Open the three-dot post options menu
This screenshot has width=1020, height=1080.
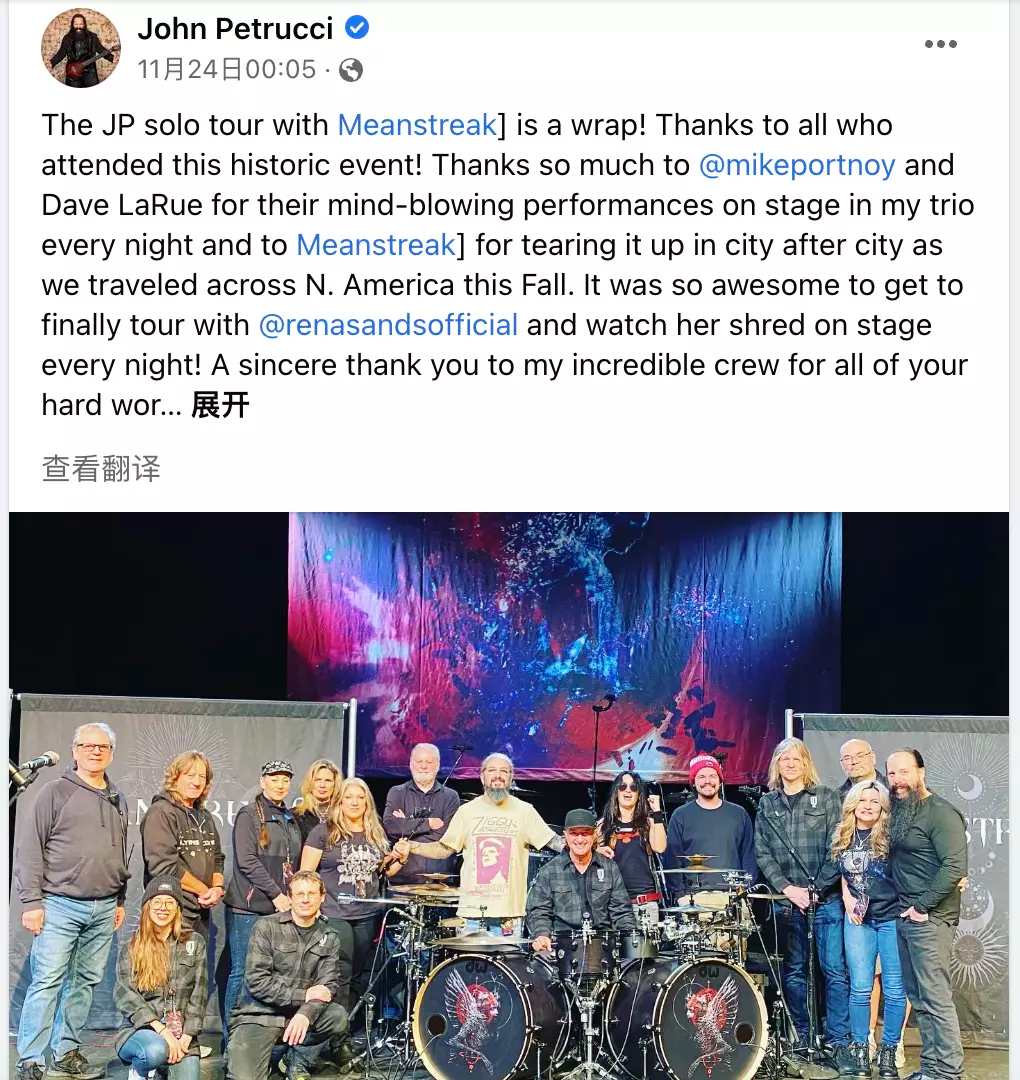(940, 44)
